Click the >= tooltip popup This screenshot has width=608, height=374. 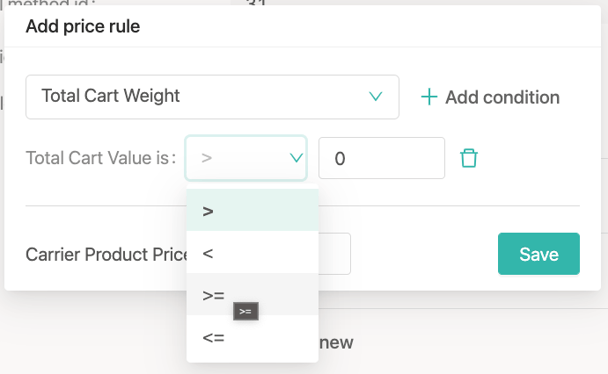coord(246,311)
